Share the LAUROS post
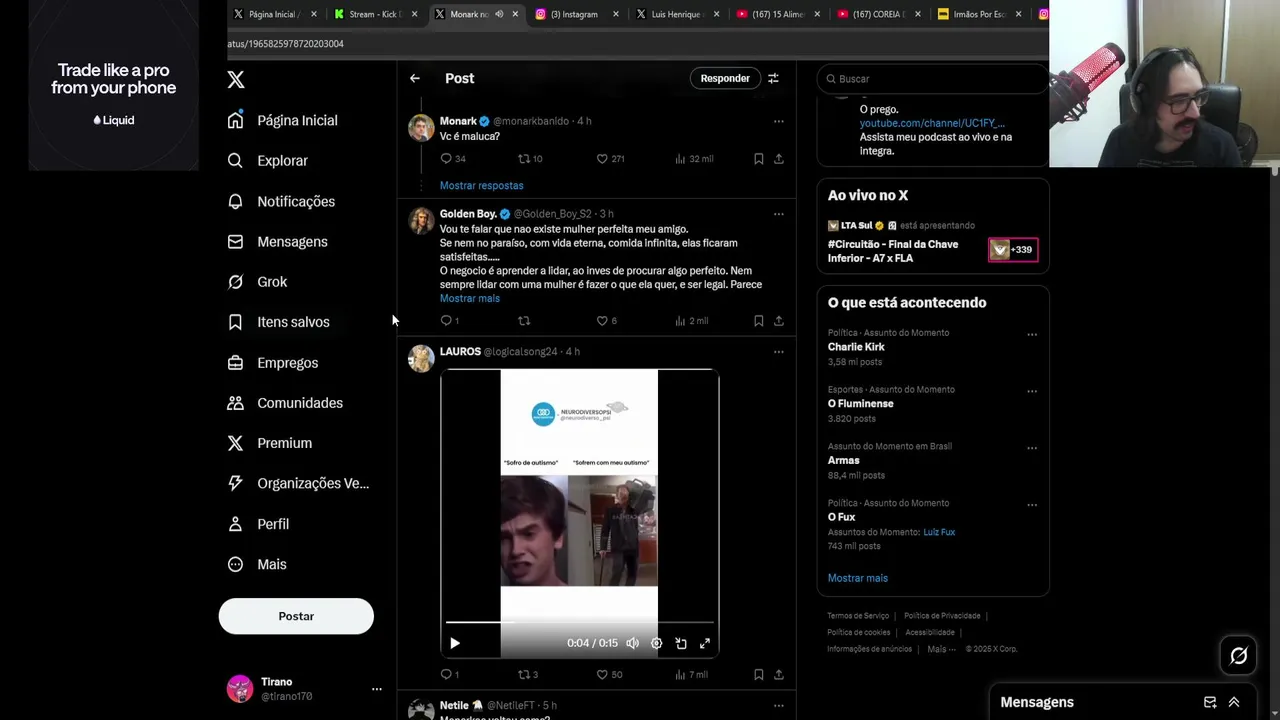Screen dimensions: 1280x720 point(779,674)
